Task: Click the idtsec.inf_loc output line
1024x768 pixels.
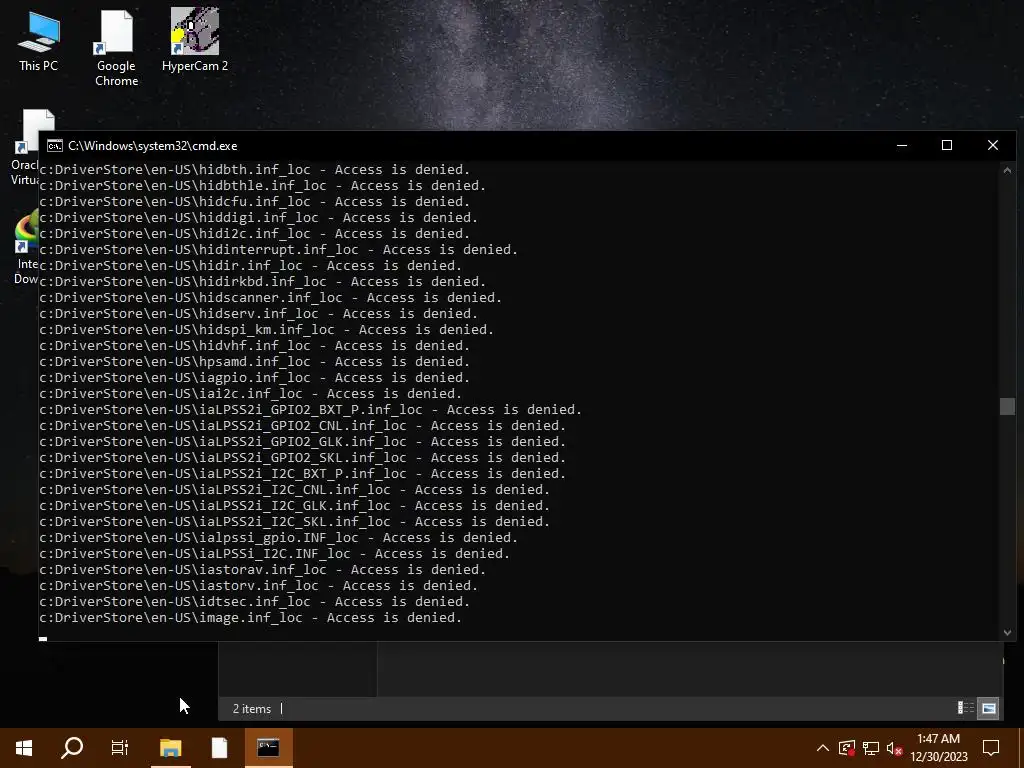Action: point(255,601)
